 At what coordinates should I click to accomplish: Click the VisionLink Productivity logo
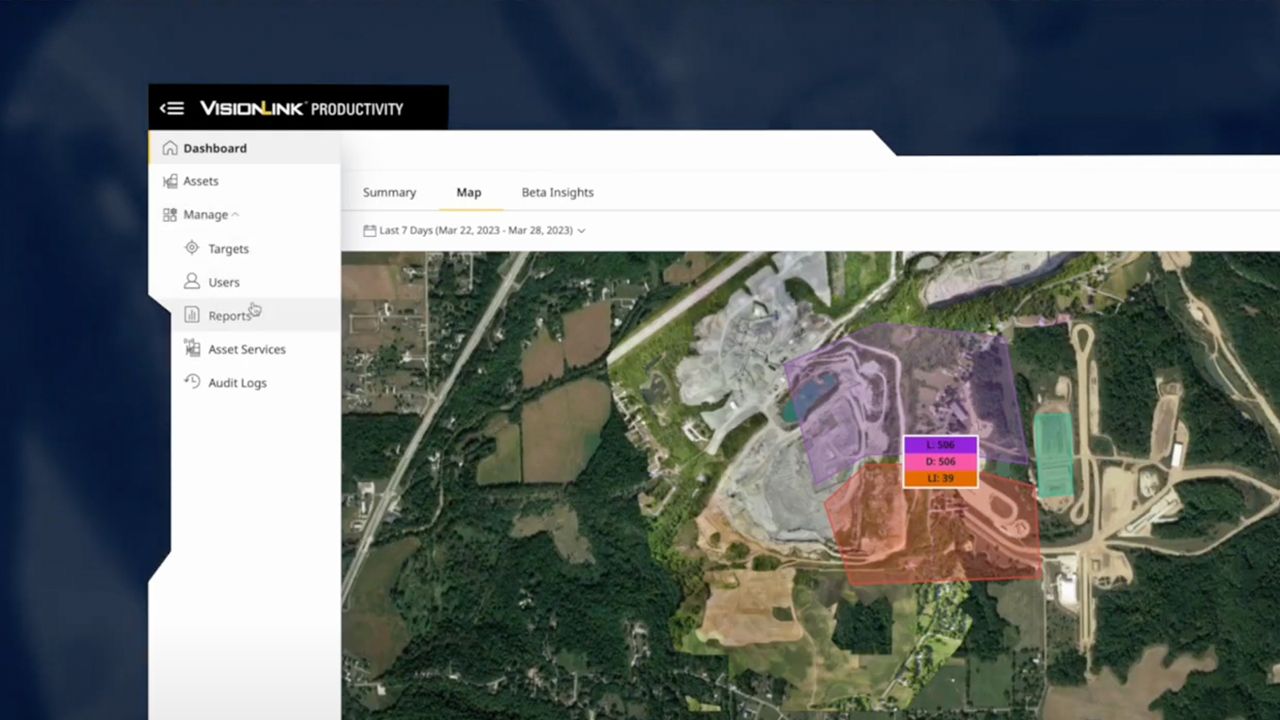coord(301,108)
